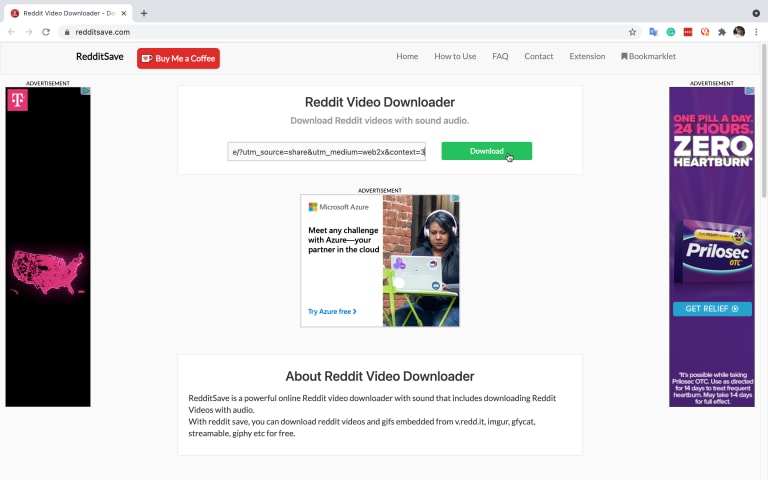Click the T-Mobile logo in left ad

(18, 100)
